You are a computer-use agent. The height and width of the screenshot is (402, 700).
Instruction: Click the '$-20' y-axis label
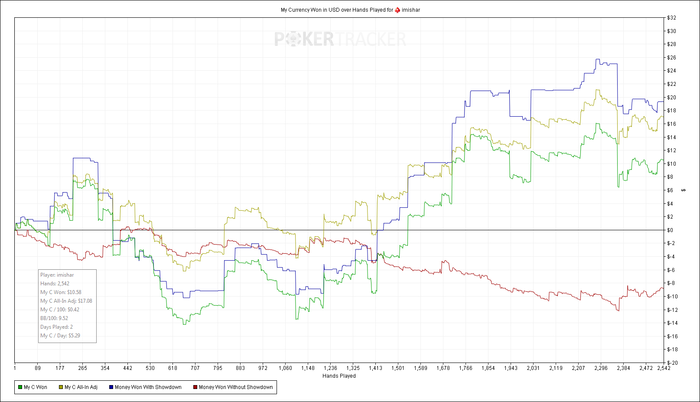672,363
